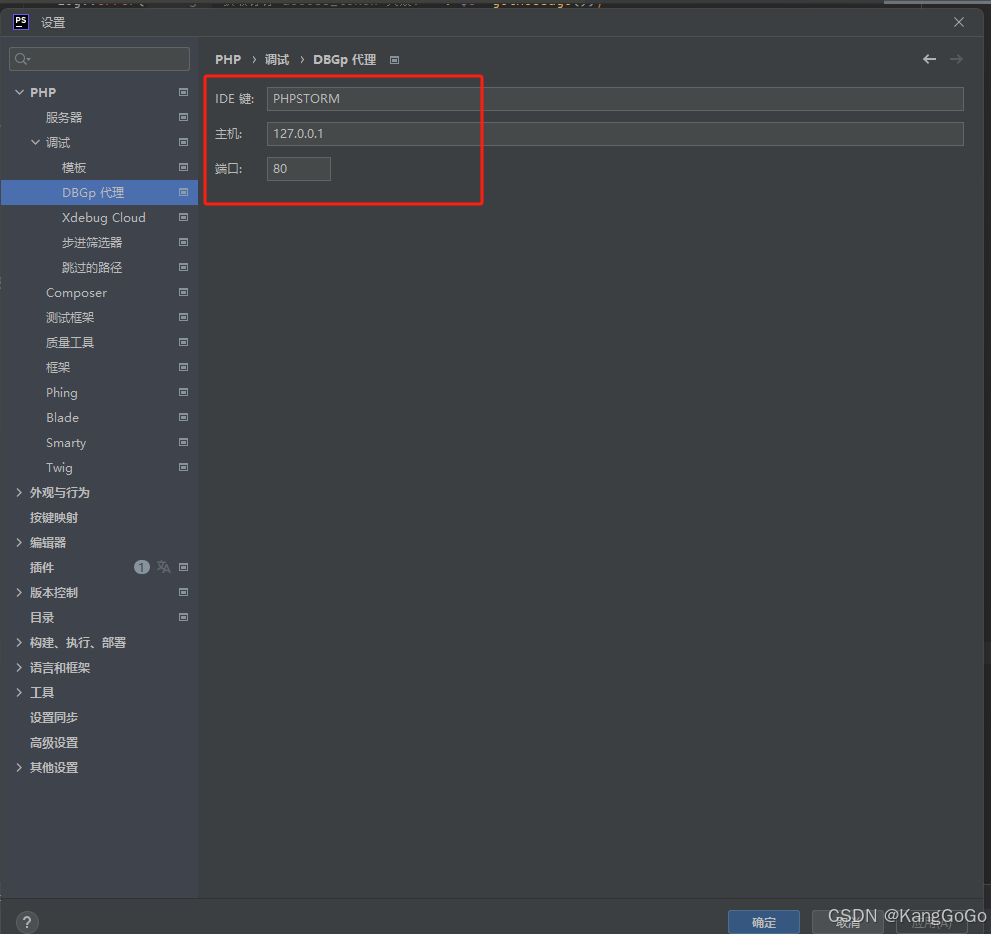This screenshot has width=991, height=934.
Task: Click the project icon beside Blade
Action: (183, 417)
